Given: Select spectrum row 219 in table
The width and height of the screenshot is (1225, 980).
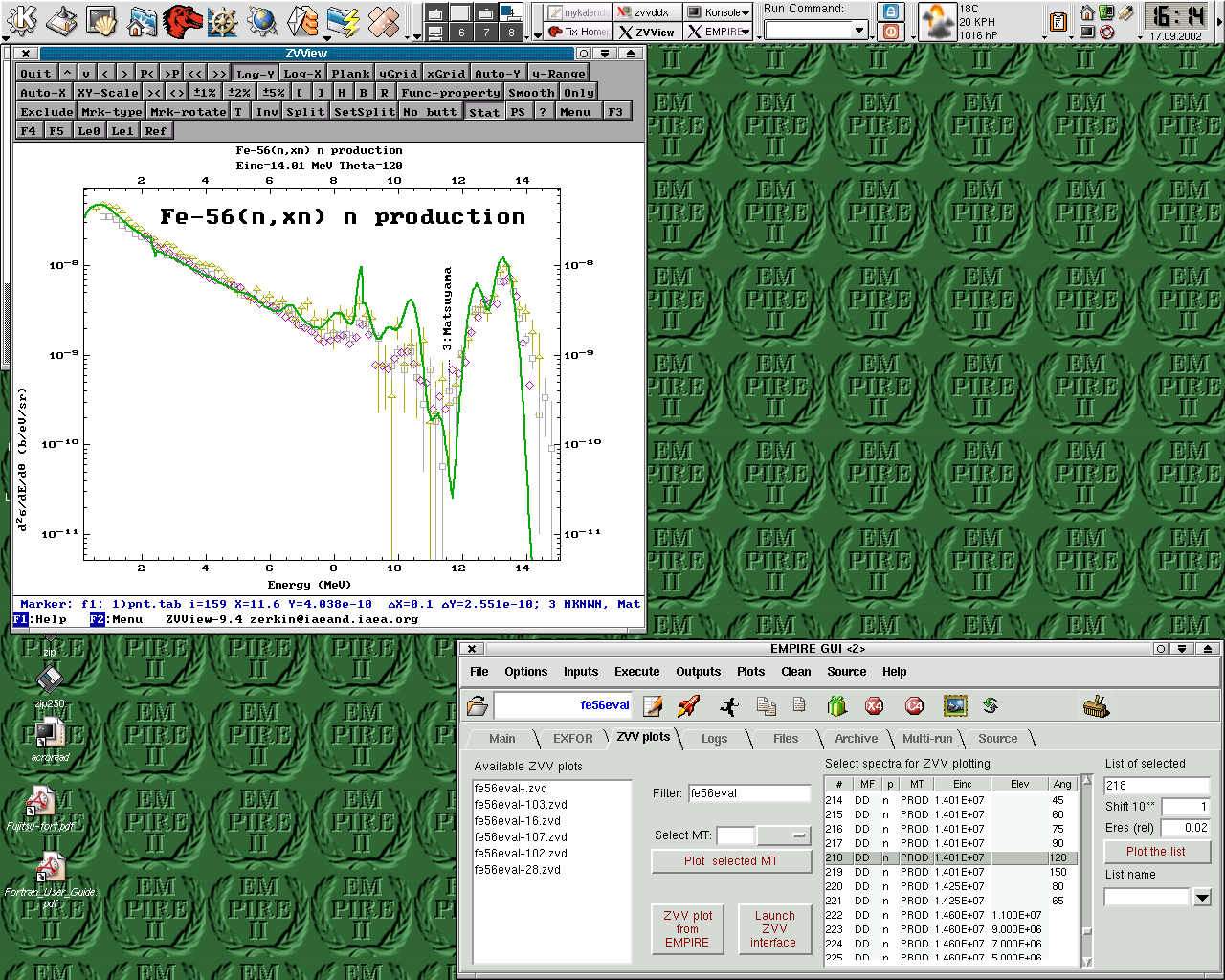Looking at the screenshot, I should (950, 872).
